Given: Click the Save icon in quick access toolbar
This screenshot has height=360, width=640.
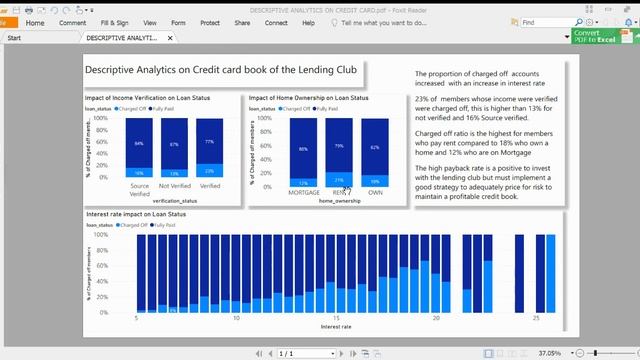Looking at the screenshot, I should [x=16, y=10].
